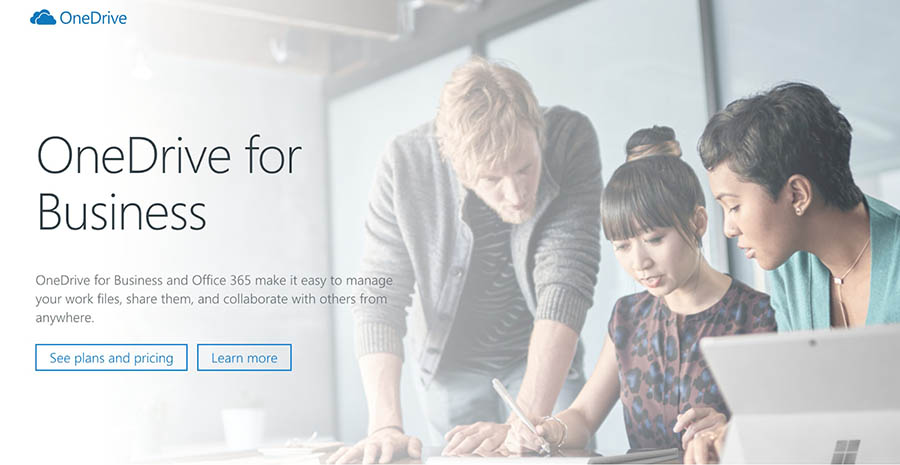Click the word 'anywhere.' ending the description
The image size is (900, 465).
click(x=64, y=317)
